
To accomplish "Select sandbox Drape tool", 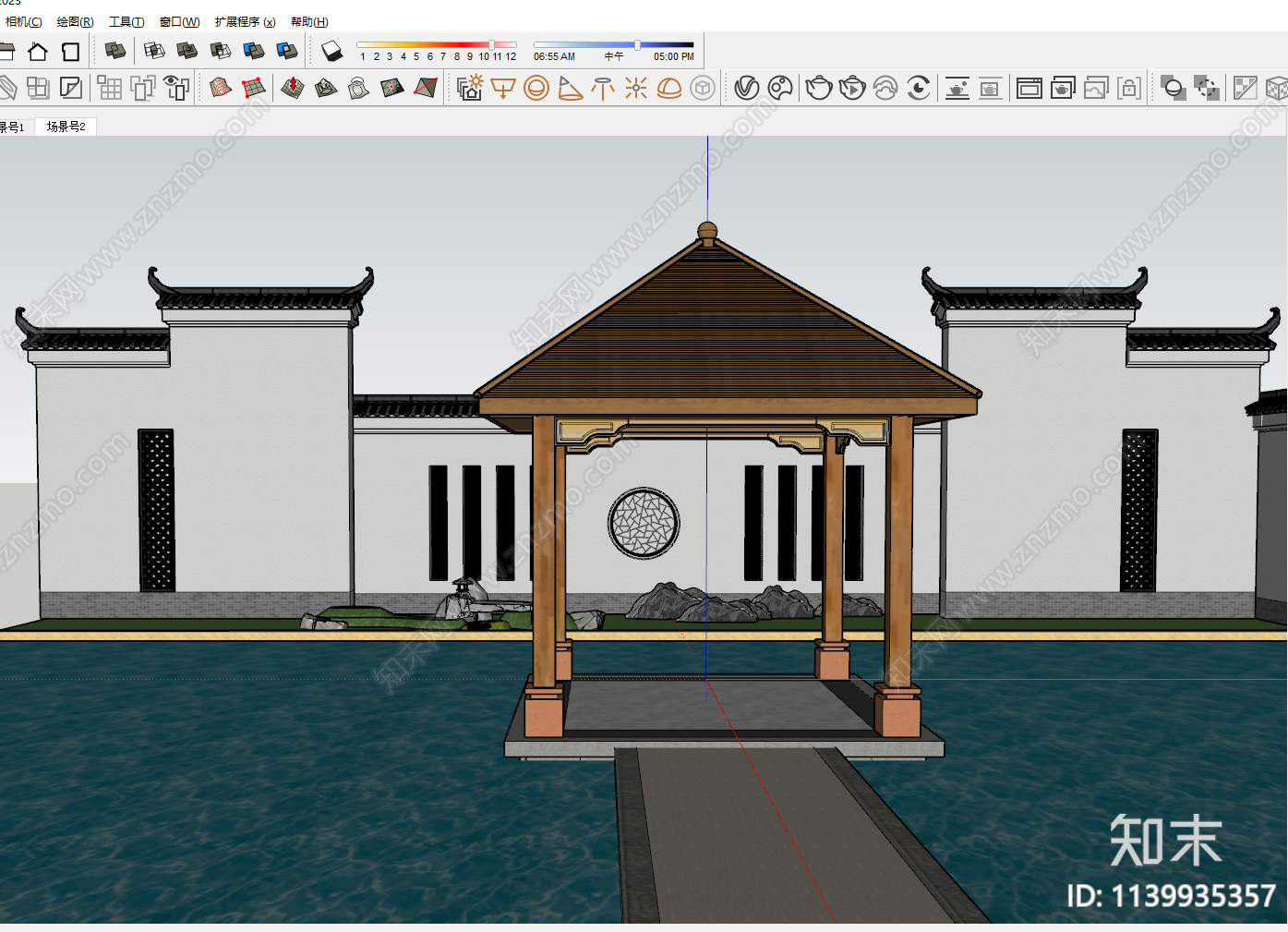I will coord(359,88).
